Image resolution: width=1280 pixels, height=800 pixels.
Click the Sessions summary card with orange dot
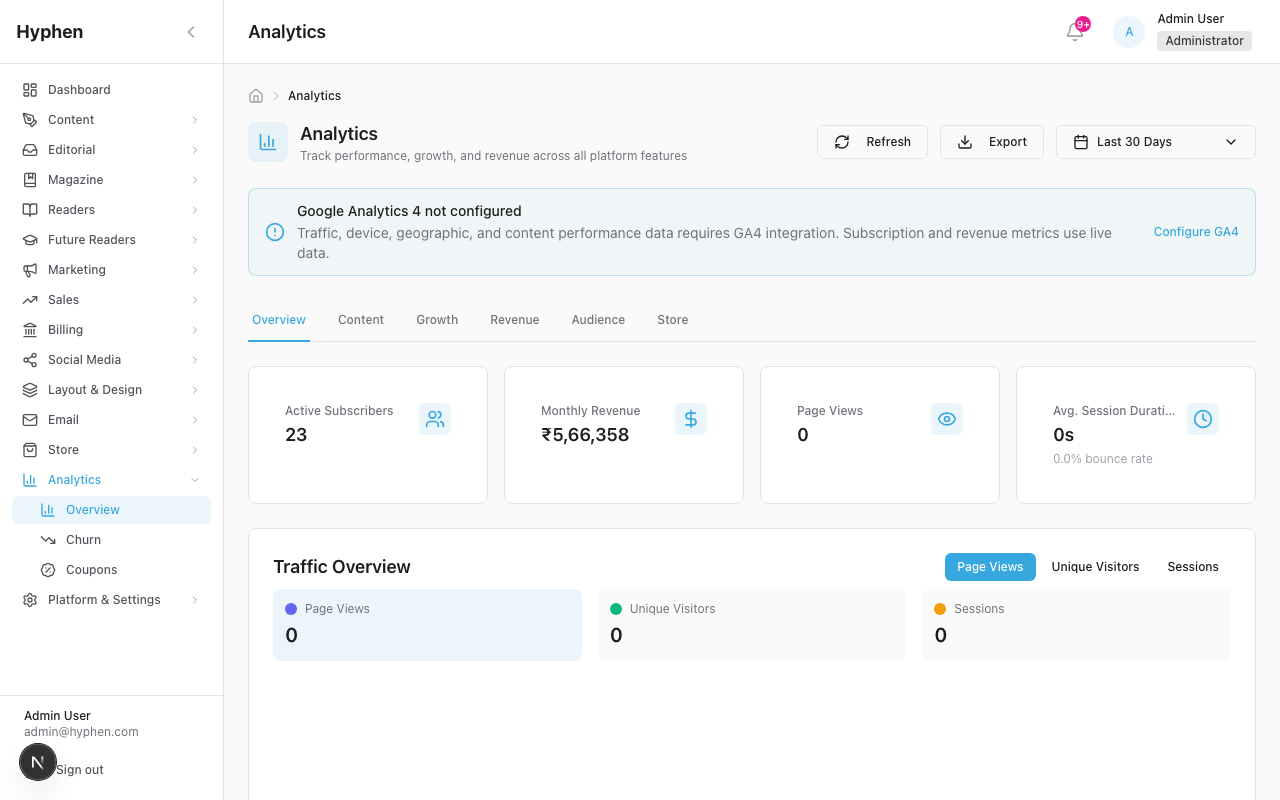(1076, 625)
